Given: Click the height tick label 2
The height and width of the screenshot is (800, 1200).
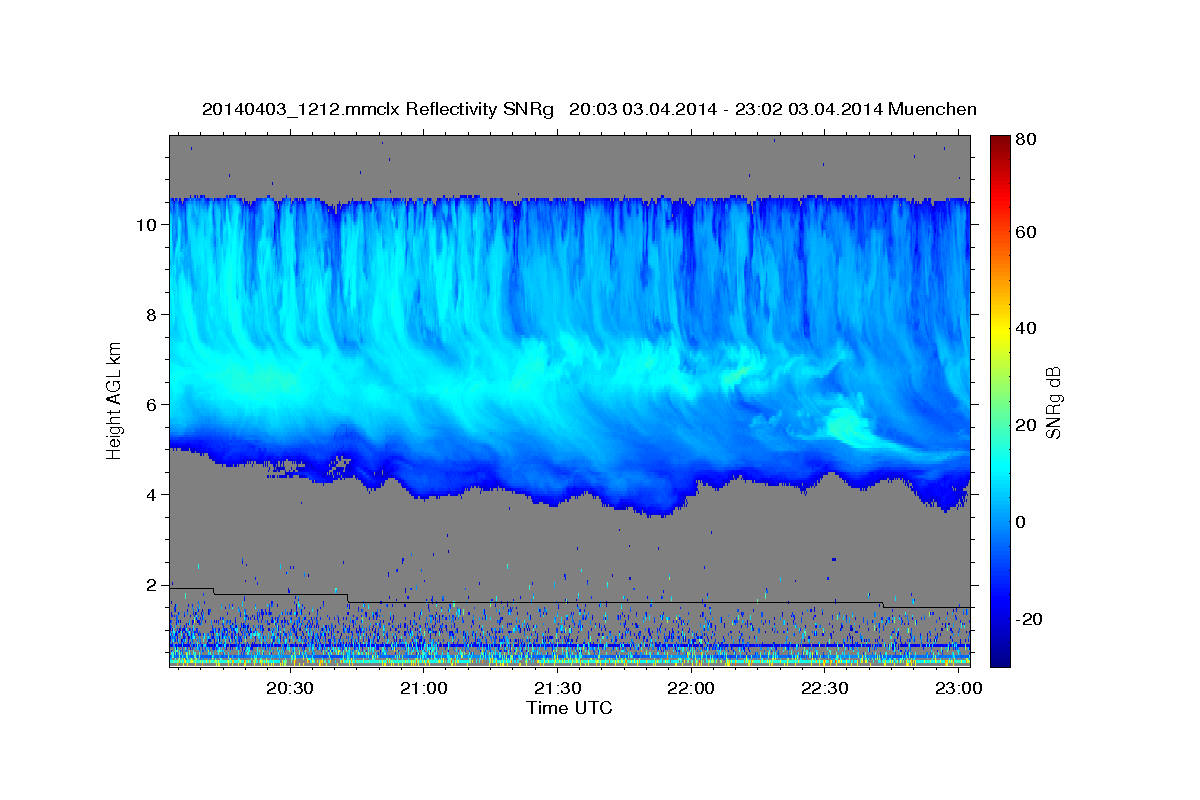Looking at the screenshot, I should [x=153, y=585].
